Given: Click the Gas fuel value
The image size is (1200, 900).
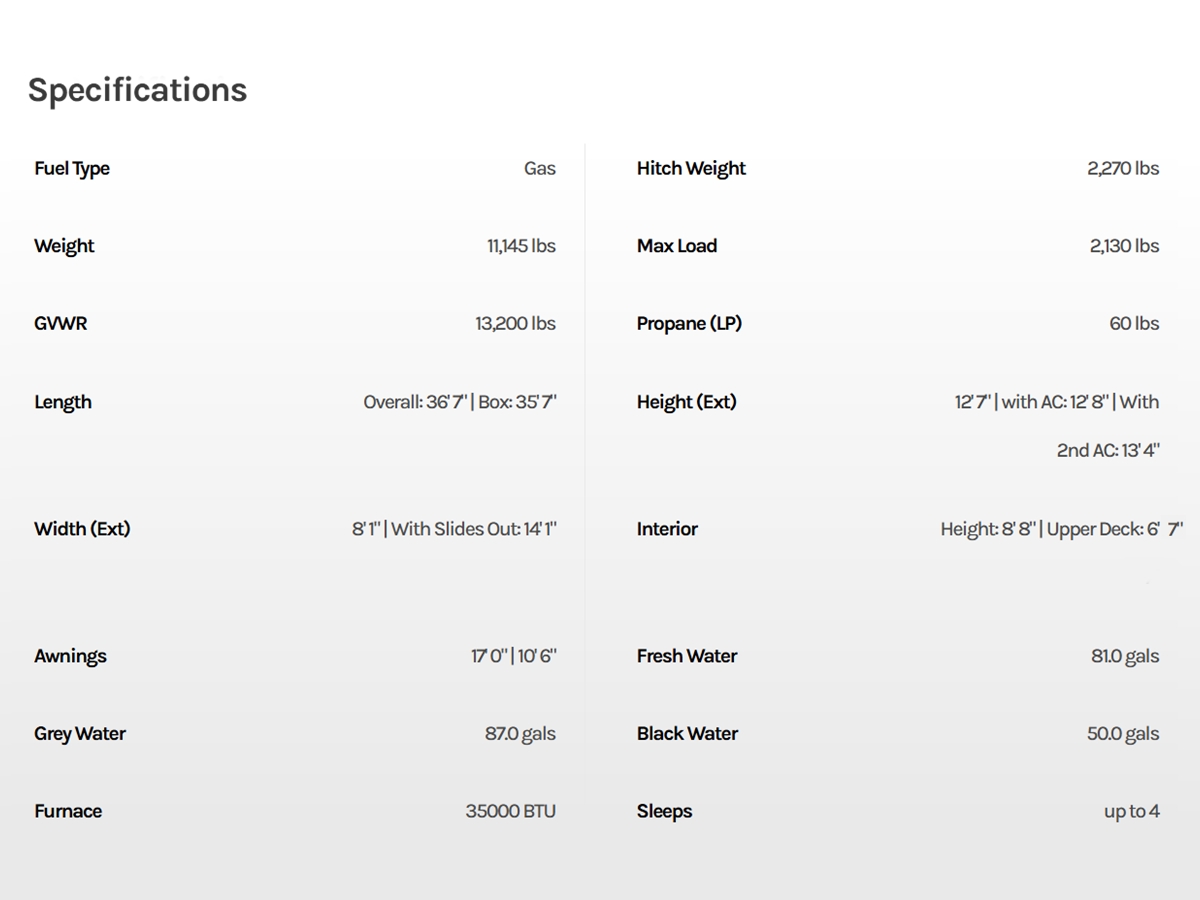Looking at the screenshot, I should click(x=539, y=168).
